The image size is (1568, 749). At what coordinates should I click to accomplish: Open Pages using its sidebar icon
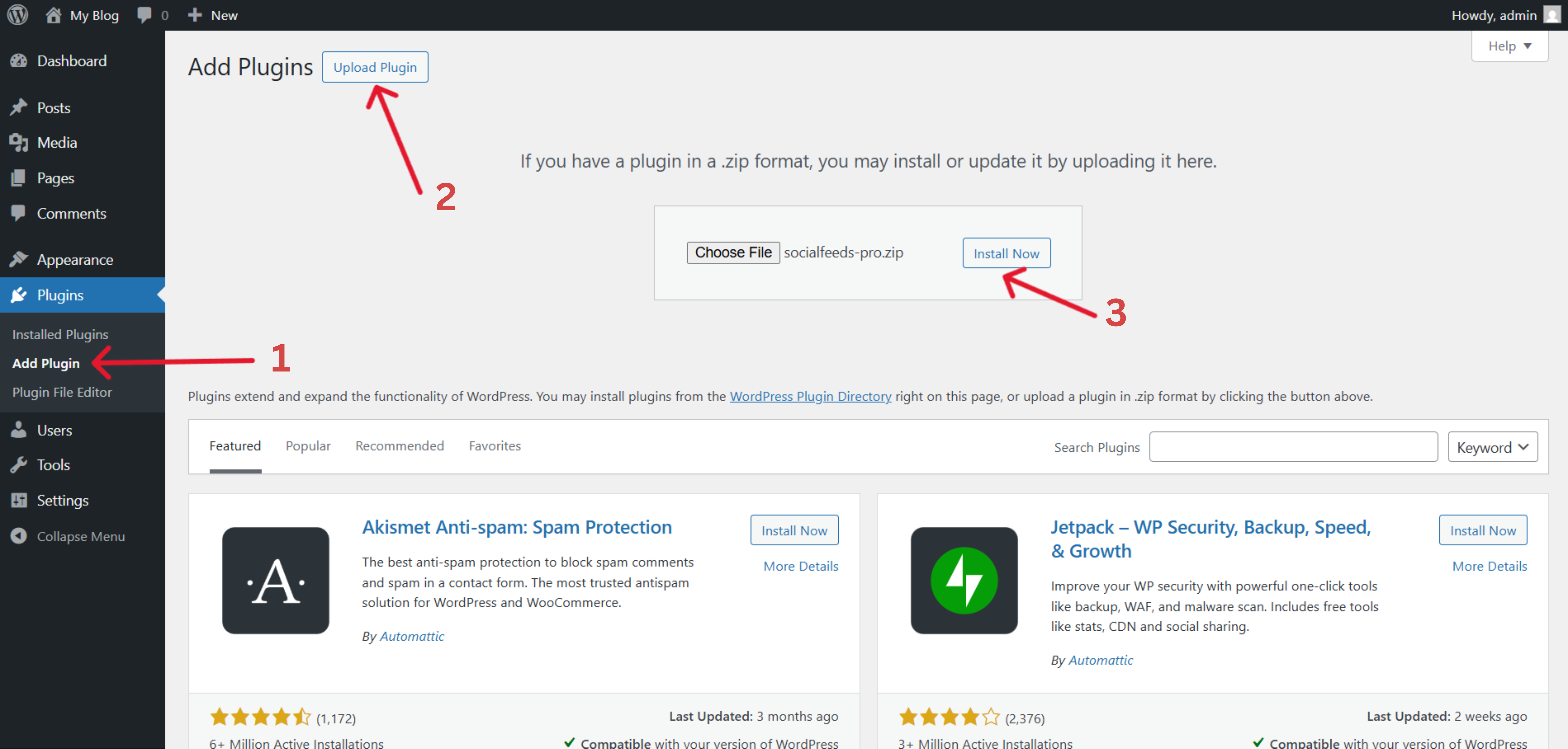pyautogui.click(x=19, y=178)
